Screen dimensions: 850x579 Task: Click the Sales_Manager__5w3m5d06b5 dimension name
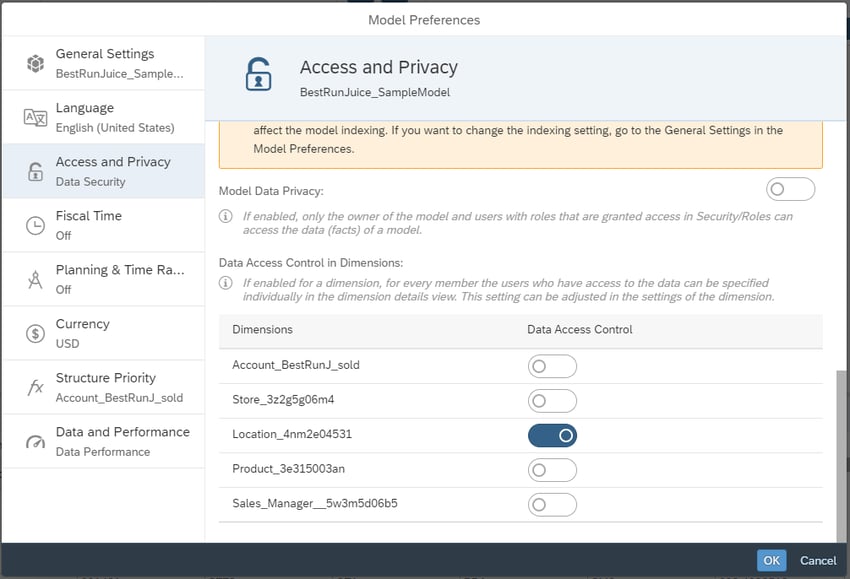tap(315, 504)
